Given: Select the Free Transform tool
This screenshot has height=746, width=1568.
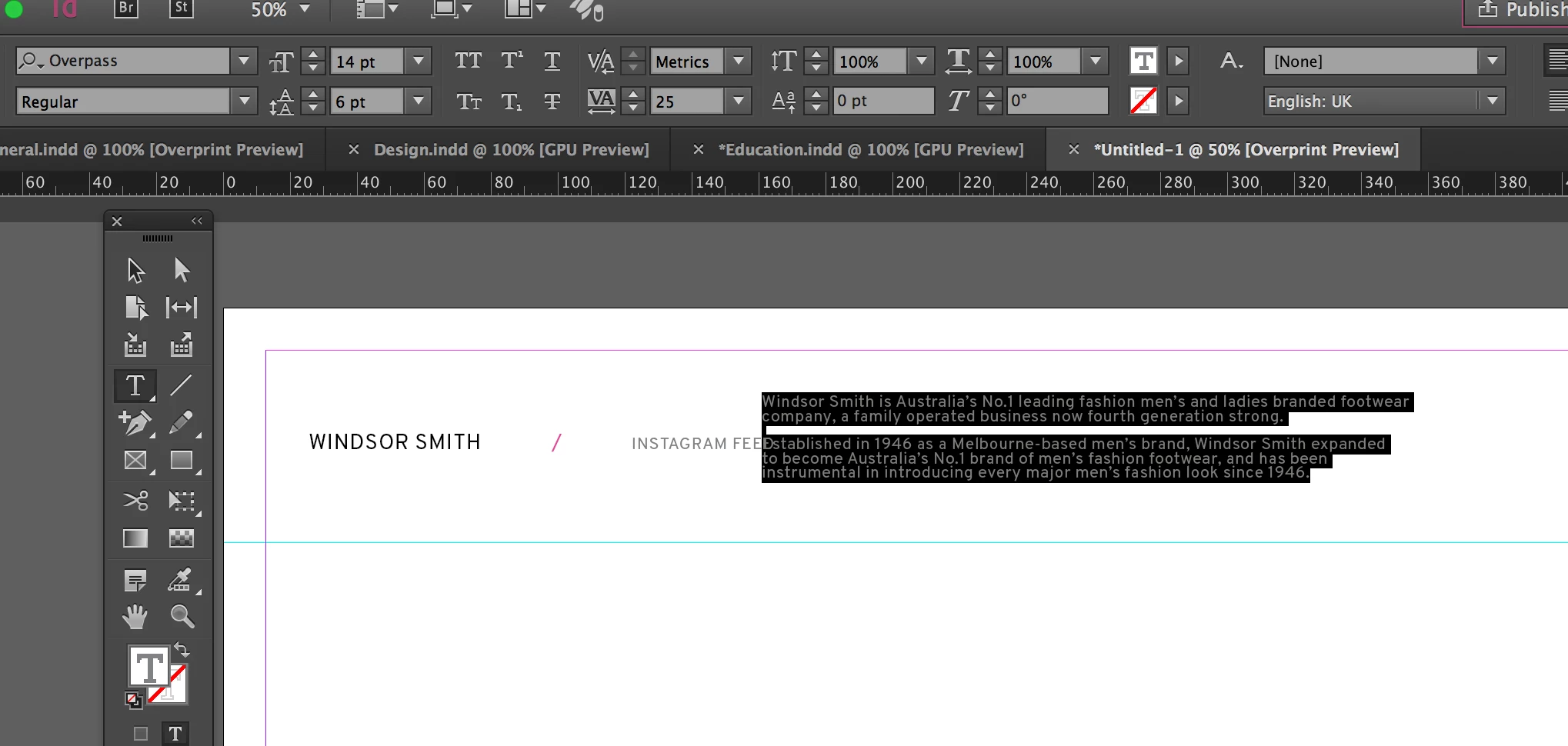Looking at the screenshot, I should 182,501.
